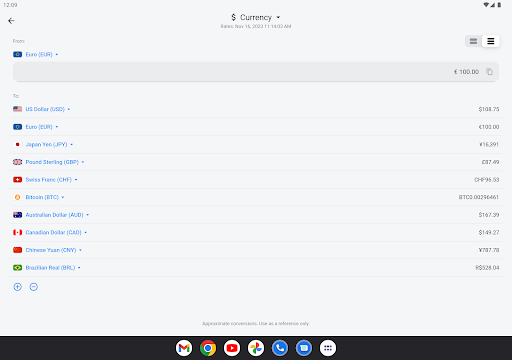Click the Brazilian flag icon

[18, 268]
